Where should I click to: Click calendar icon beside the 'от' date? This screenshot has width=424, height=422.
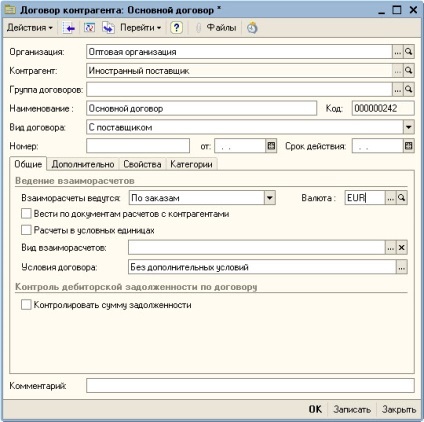[271, 146]
